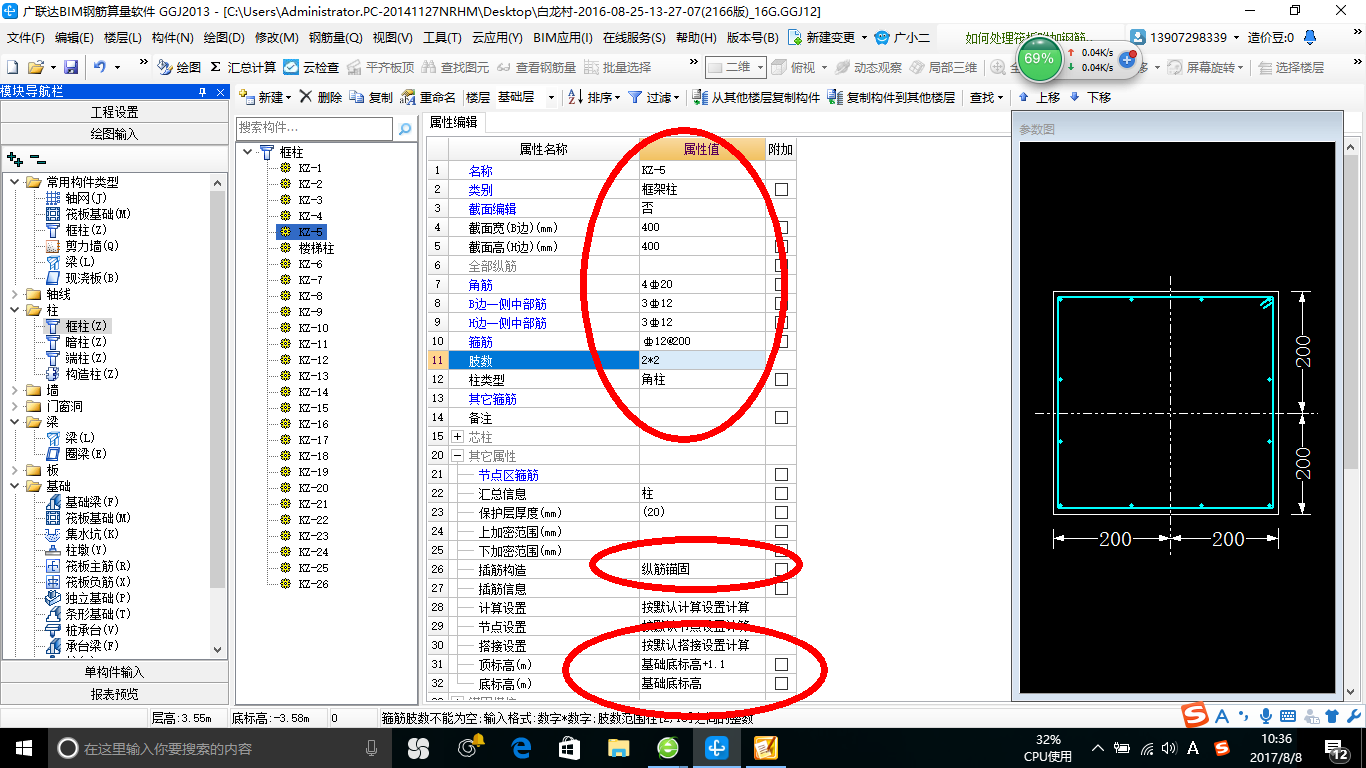
Task: Select 集水坑(K) foundation item
Action: pyautogui.click(x=84, y=534)
